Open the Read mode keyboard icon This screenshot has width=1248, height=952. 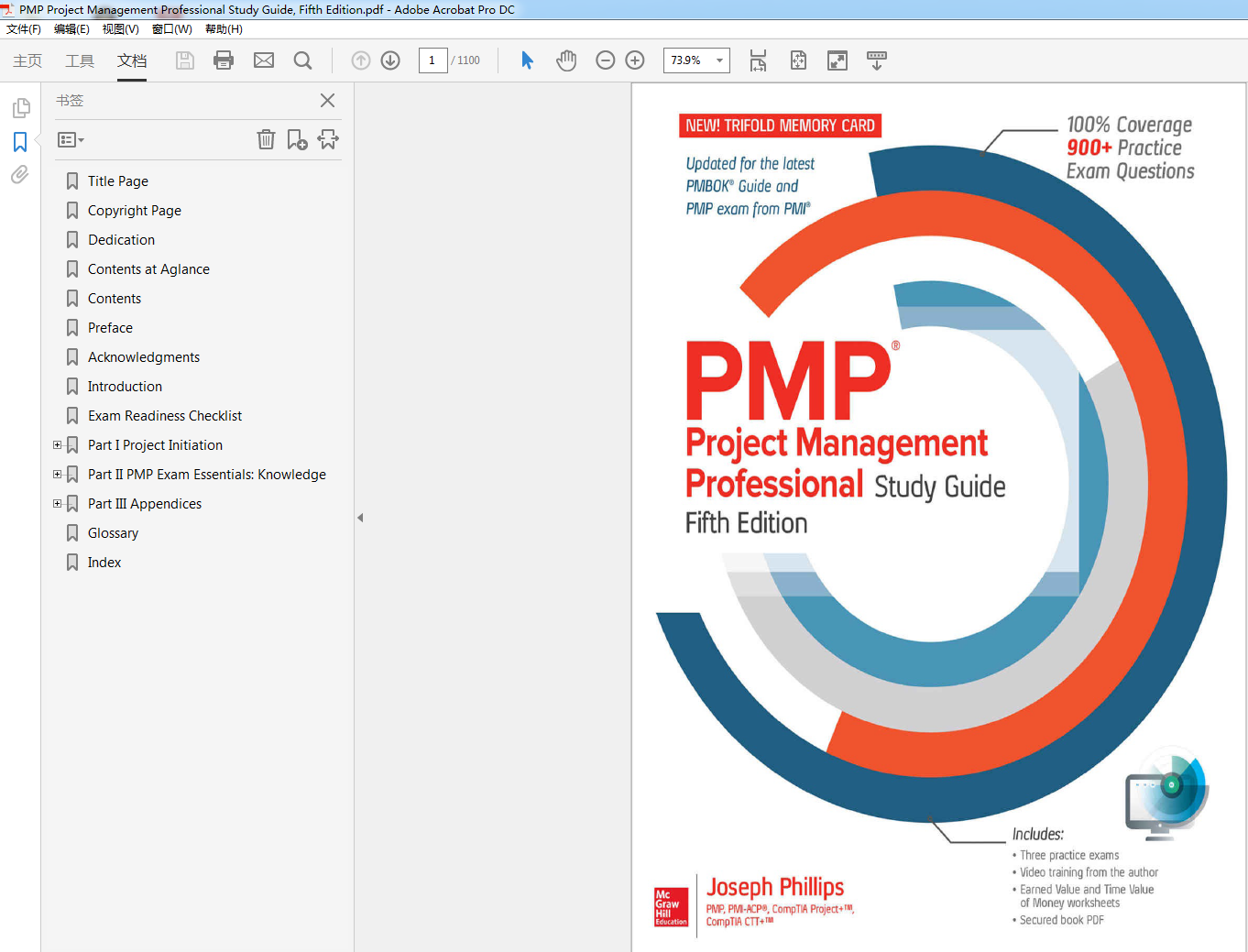[x=877, y=60]
